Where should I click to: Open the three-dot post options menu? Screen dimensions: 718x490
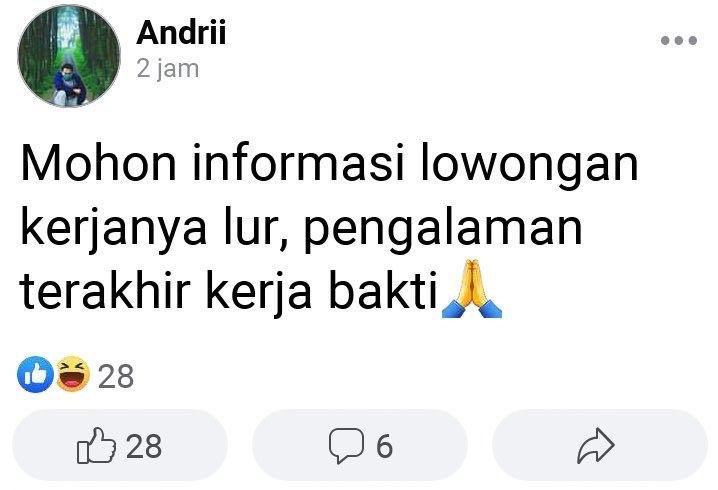[x=679, y=40]
